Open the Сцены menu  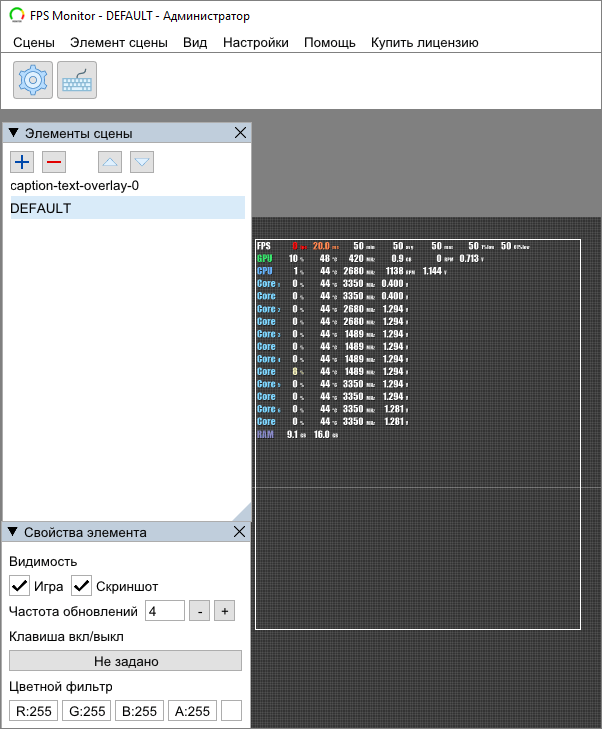34,42
